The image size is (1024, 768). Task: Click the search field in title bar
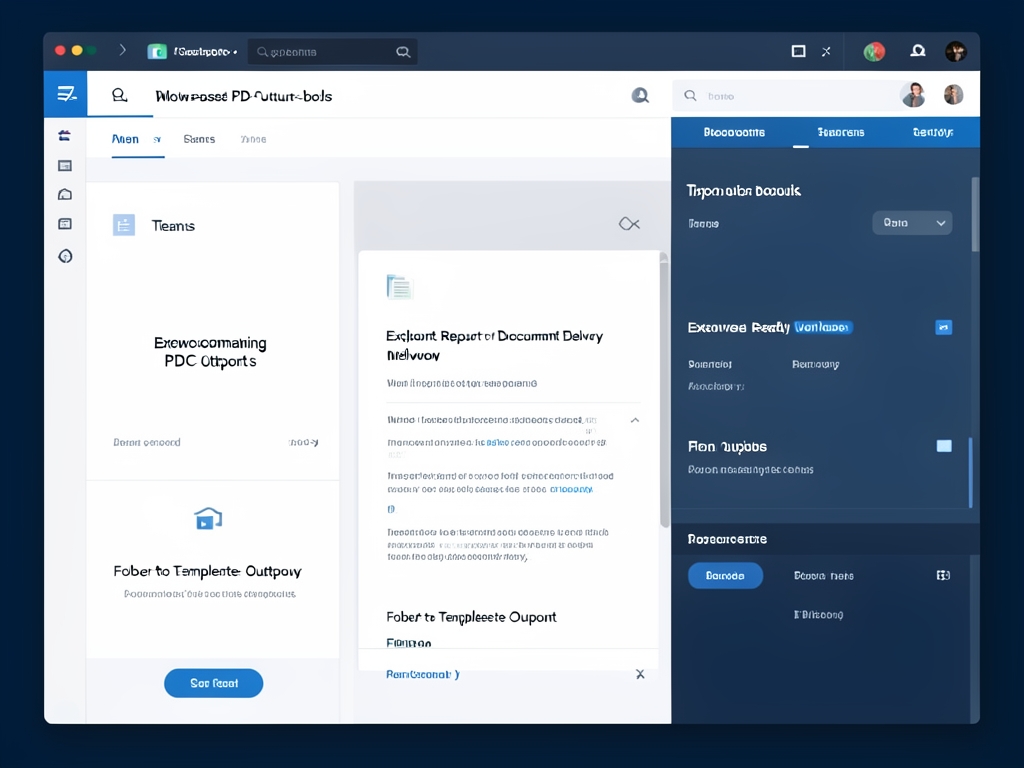(x=332, y=52)
